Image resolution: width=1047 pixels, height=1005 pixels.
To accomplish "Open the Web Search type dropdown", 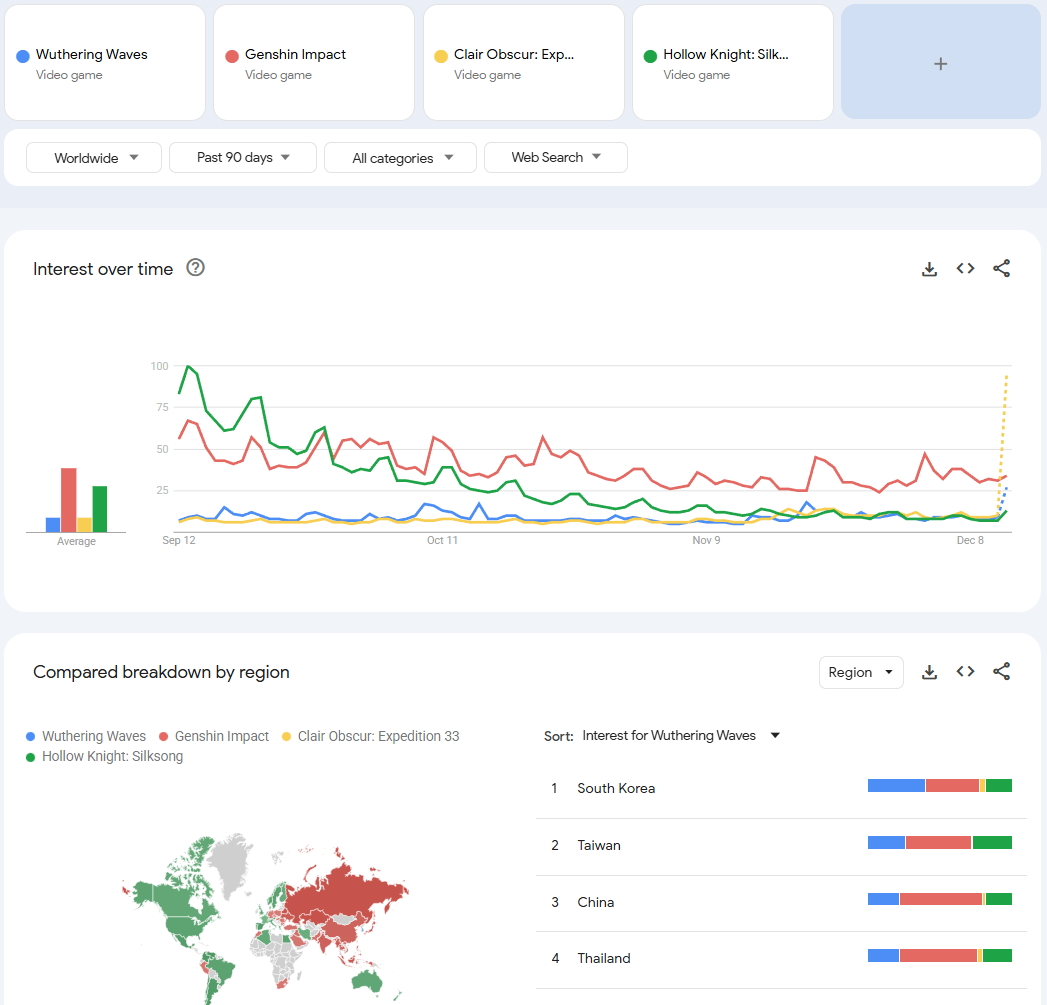I will [556, 158].
